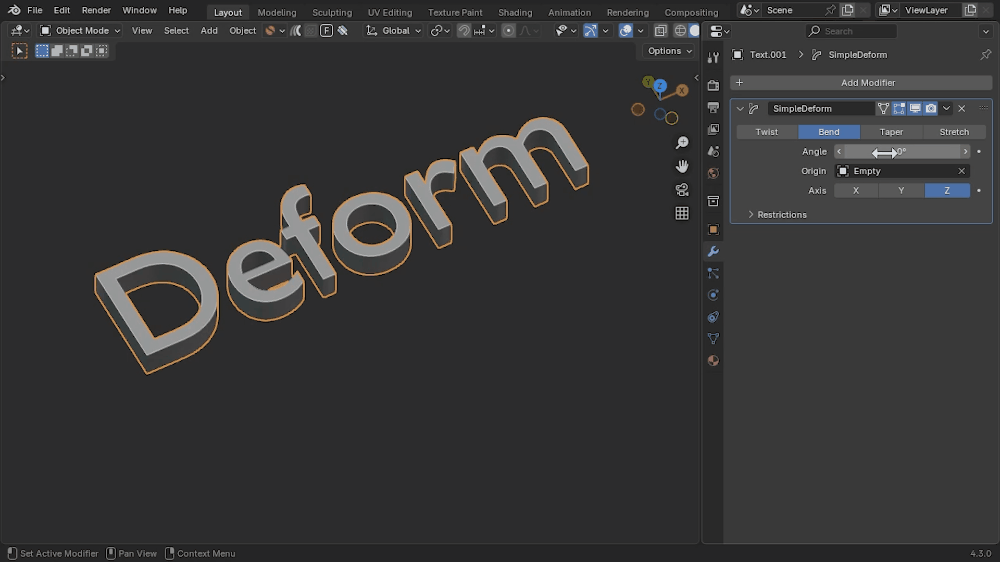Screen dimensions: 1000x562
Task: Toggle camera view icon in viewport
Action: 682,189
